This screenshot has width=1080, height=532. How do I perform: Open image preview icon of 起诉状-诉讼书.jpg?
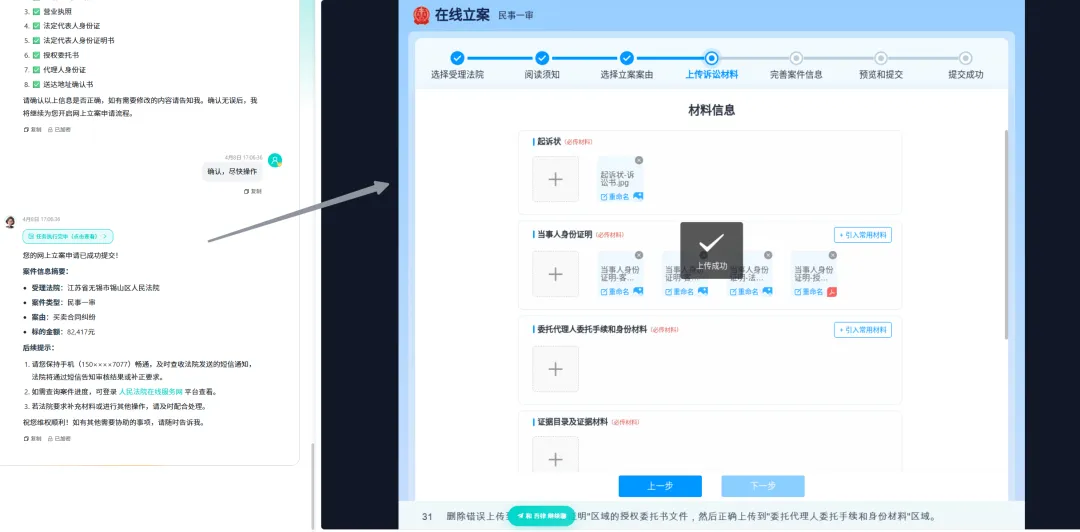pyautogui.click(x=638, y=196)
